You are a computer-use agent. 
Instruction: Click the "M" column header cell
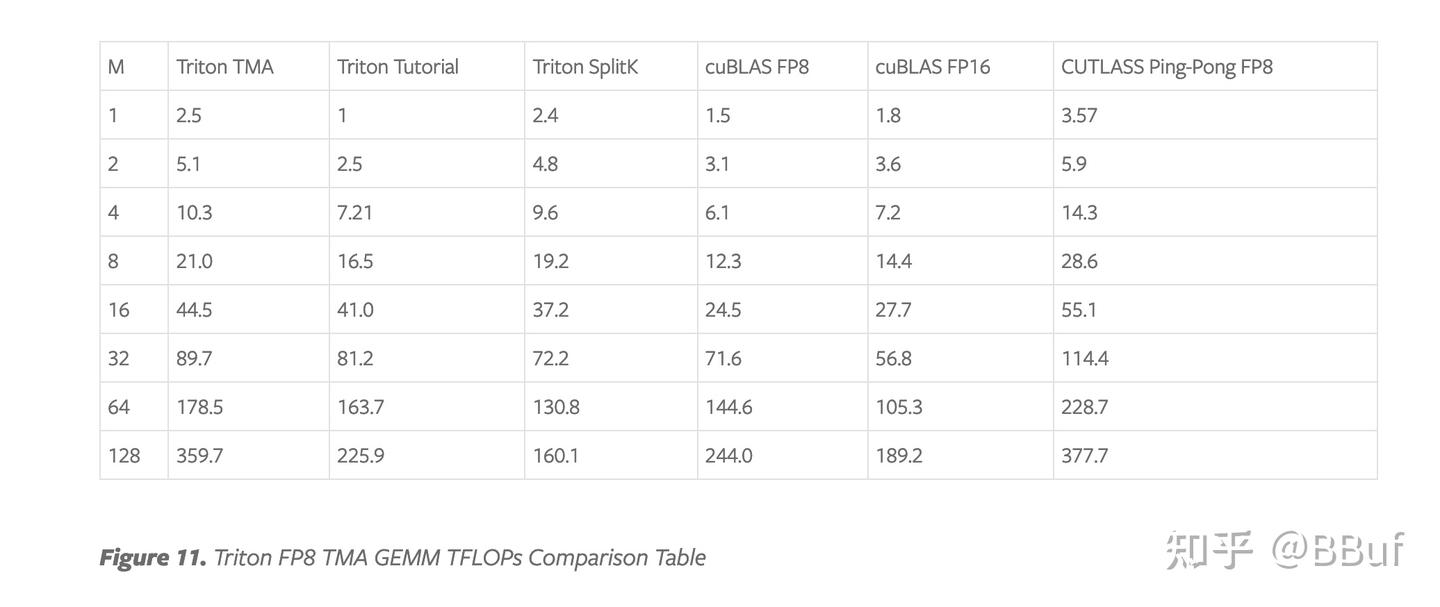click(x=116, y=67)
